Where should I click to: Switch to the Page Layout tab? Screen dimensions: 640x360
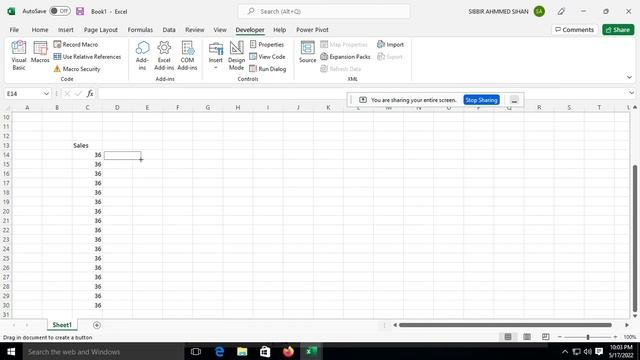point(101,30)
